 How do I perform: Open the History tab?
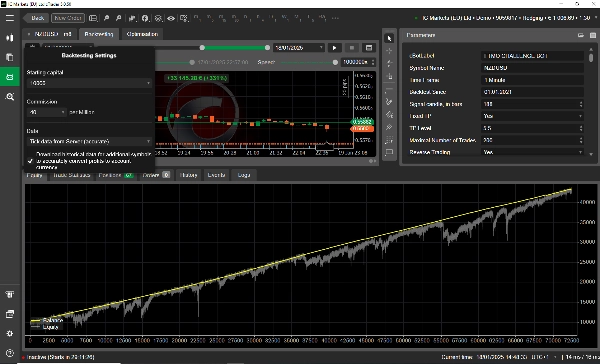188,175
